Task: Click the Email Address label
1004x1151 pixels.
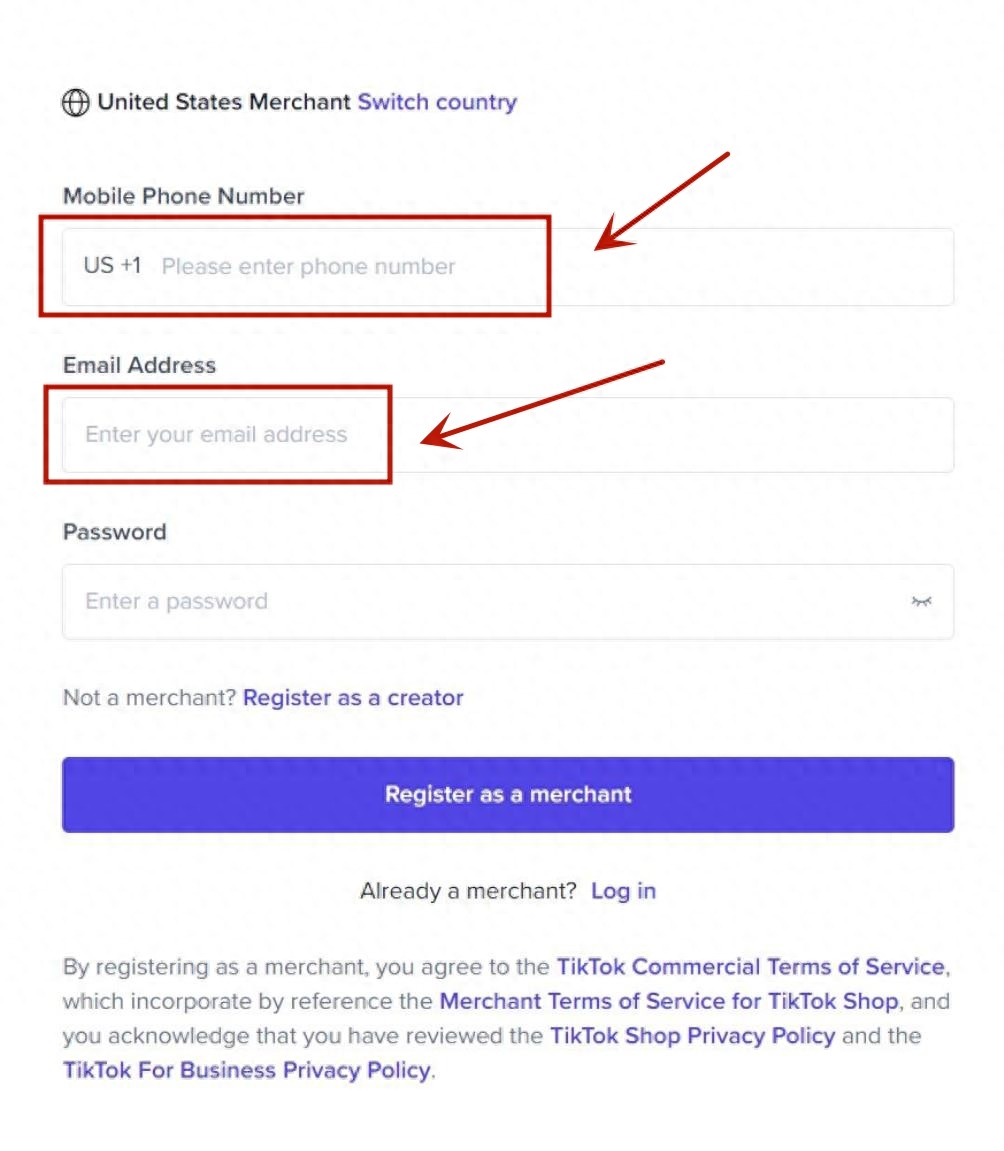Action: 139,365
